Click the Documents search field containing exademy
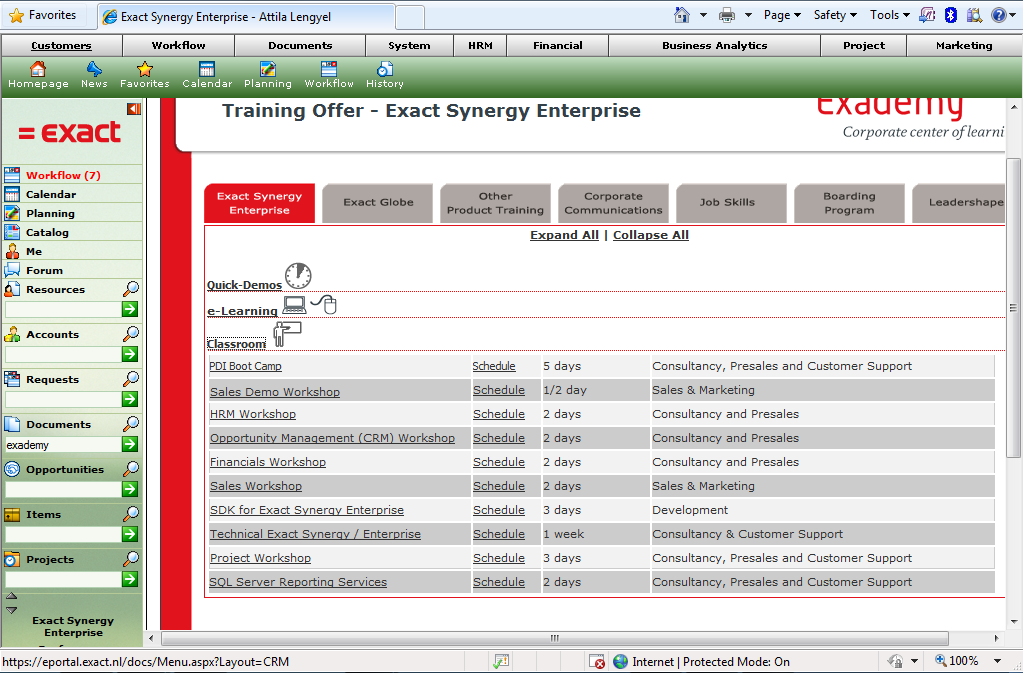 click(63, 445)
